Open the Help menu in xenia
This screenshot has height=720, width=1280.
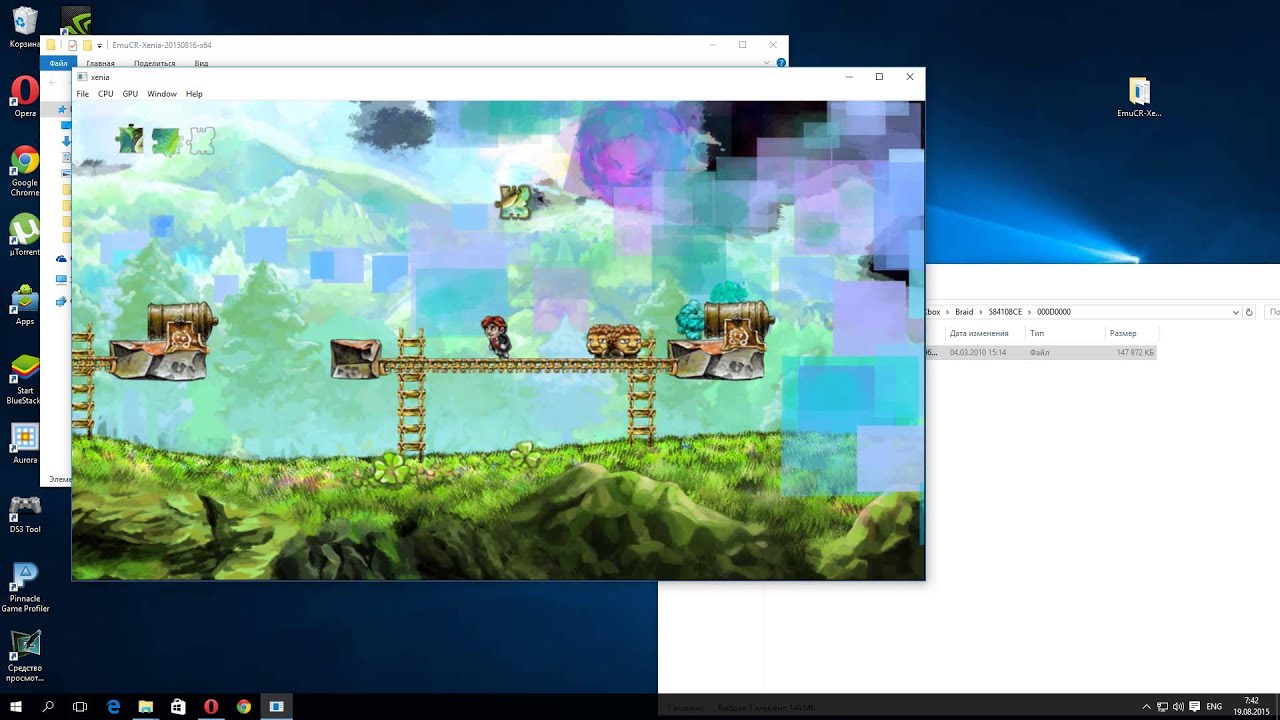pyautogui.click(x=194, y=94)
